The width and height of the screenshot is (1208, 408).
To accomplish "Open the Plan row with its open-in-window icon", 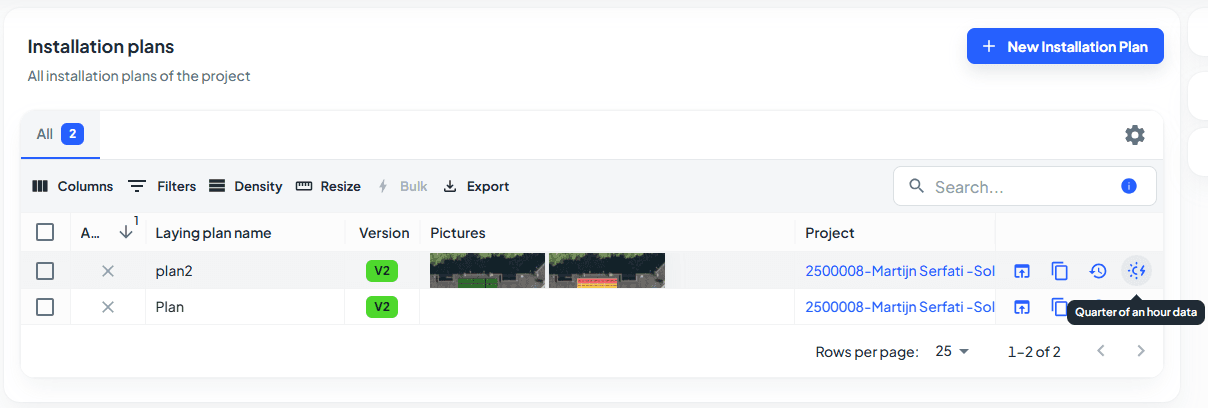I will [1021, 307].
